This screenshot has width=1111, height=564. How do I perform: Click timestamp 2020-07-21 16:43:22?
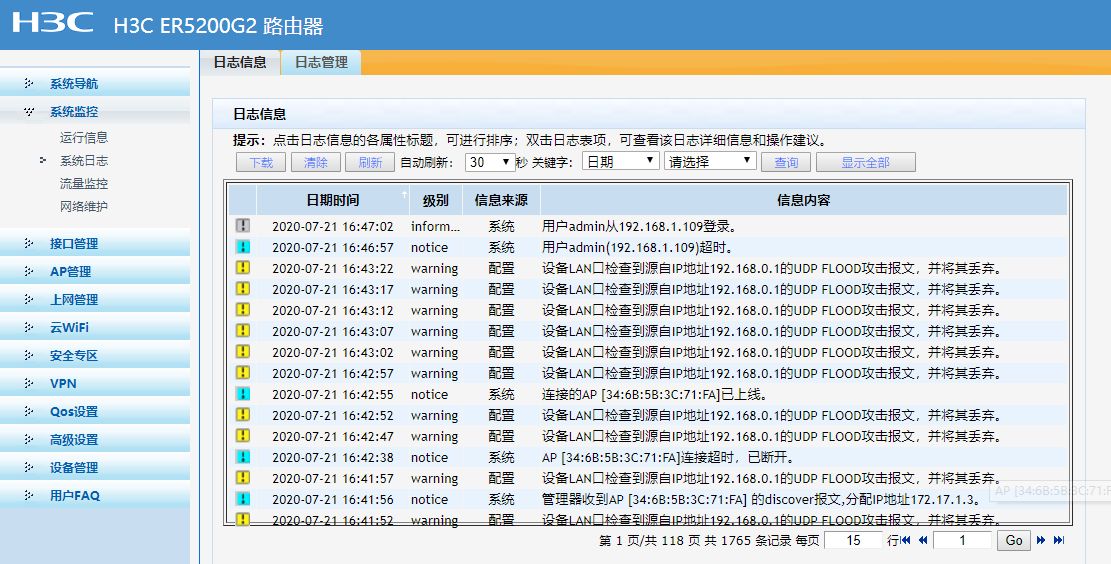tap(332, 269)
